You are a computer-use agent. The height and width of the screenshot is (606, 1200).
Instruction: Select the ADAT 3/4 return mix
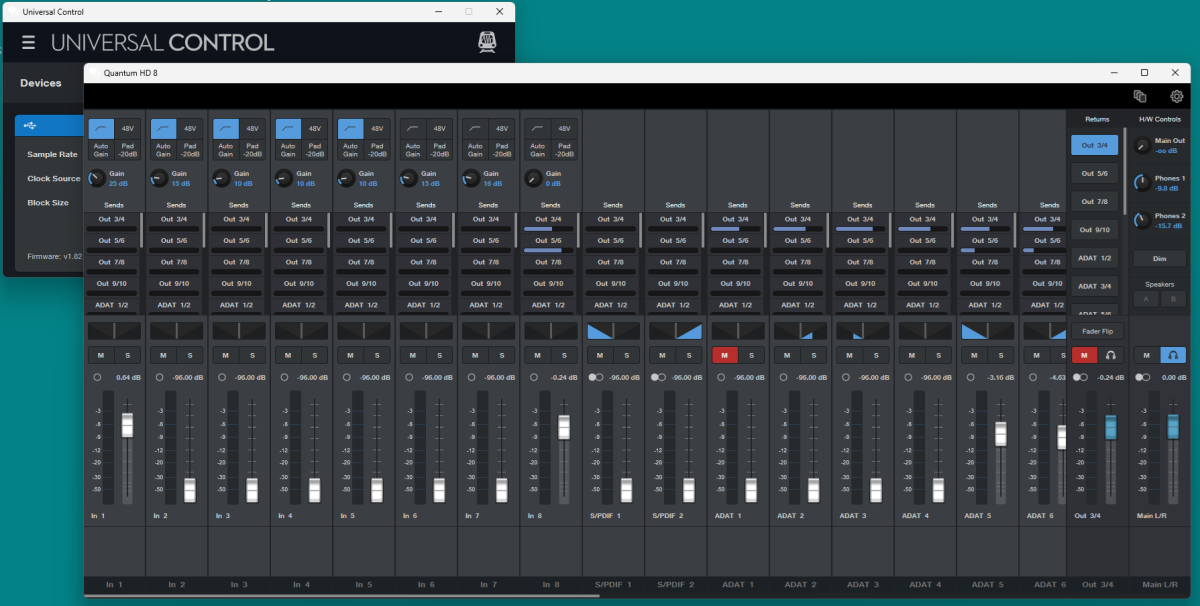pos(1095,285)
